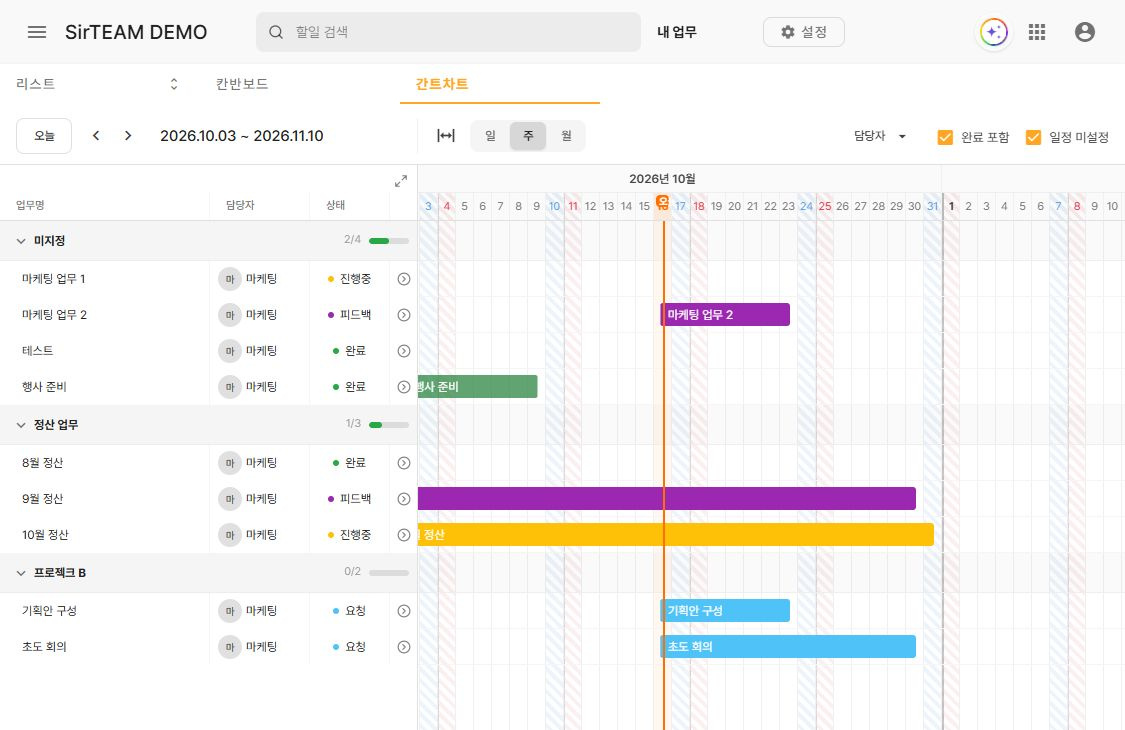Open the user account profile icon
Screen dimensions: 1125x730
pyautogui.click(x=1085, y=32)
